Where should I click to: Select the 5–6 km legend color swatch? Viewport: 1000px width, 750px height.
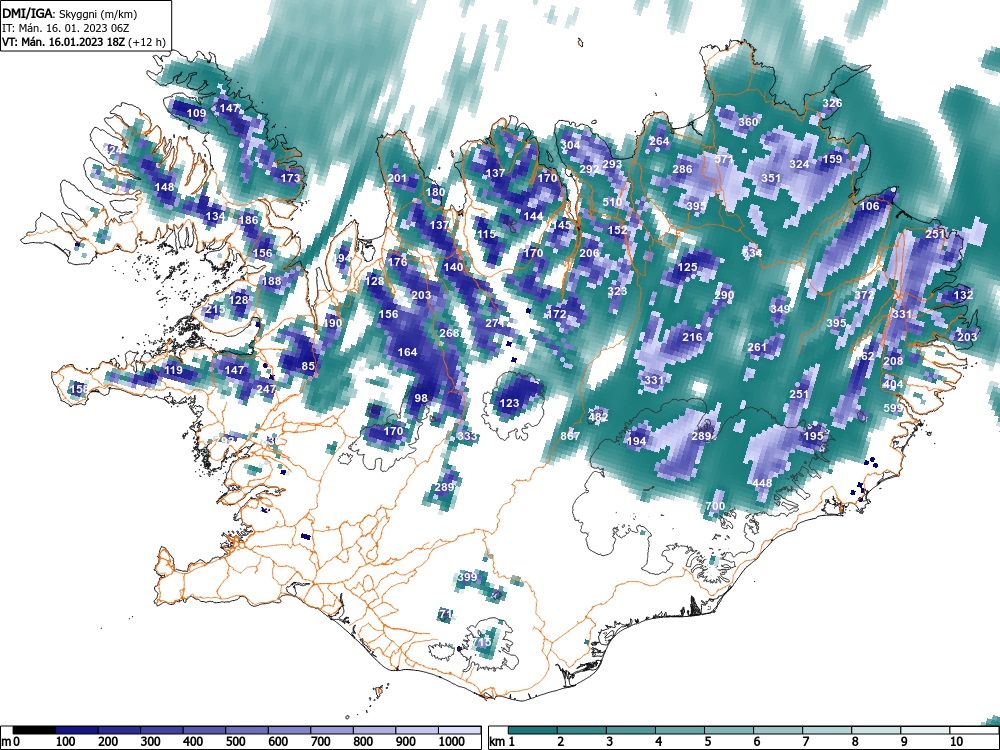730,730
